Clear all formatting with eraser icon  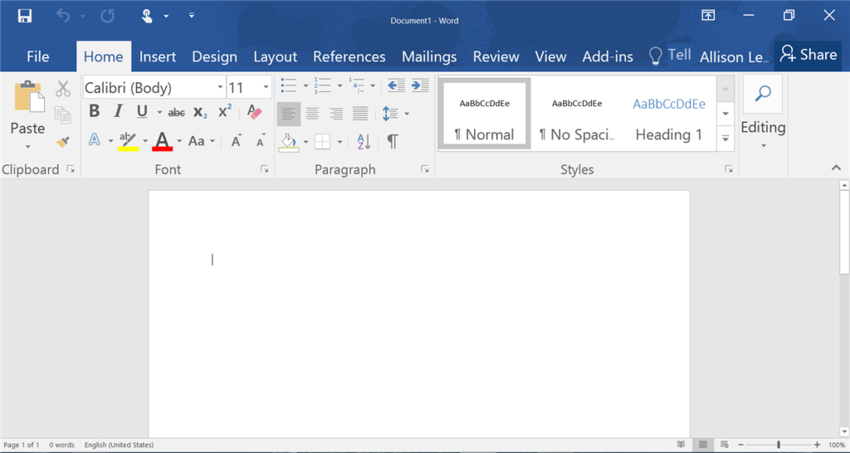click(x=254, y=112)
